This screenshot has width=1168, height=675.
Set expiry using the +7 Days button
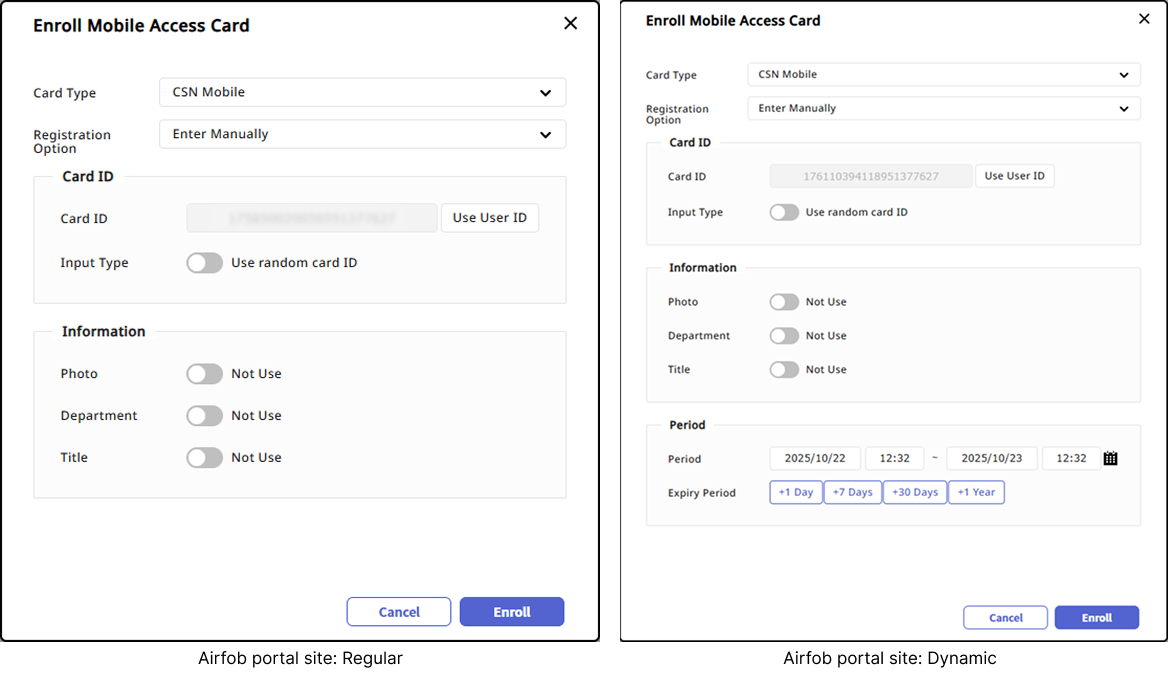852,492
